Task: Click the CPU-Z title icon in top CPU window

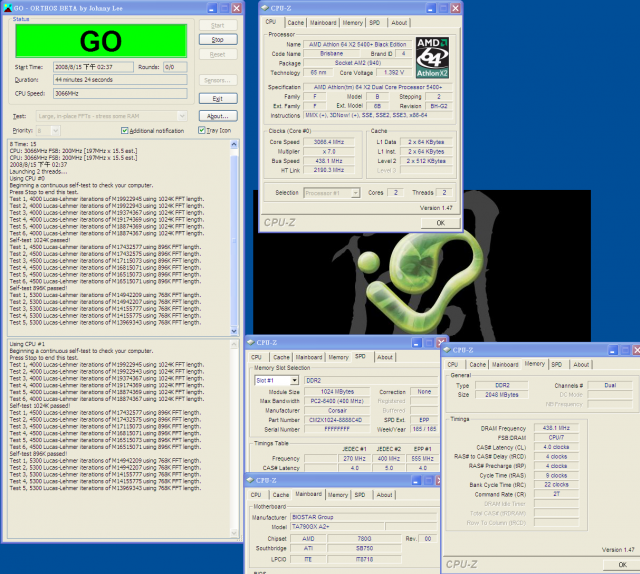Action: click(265, 8)
